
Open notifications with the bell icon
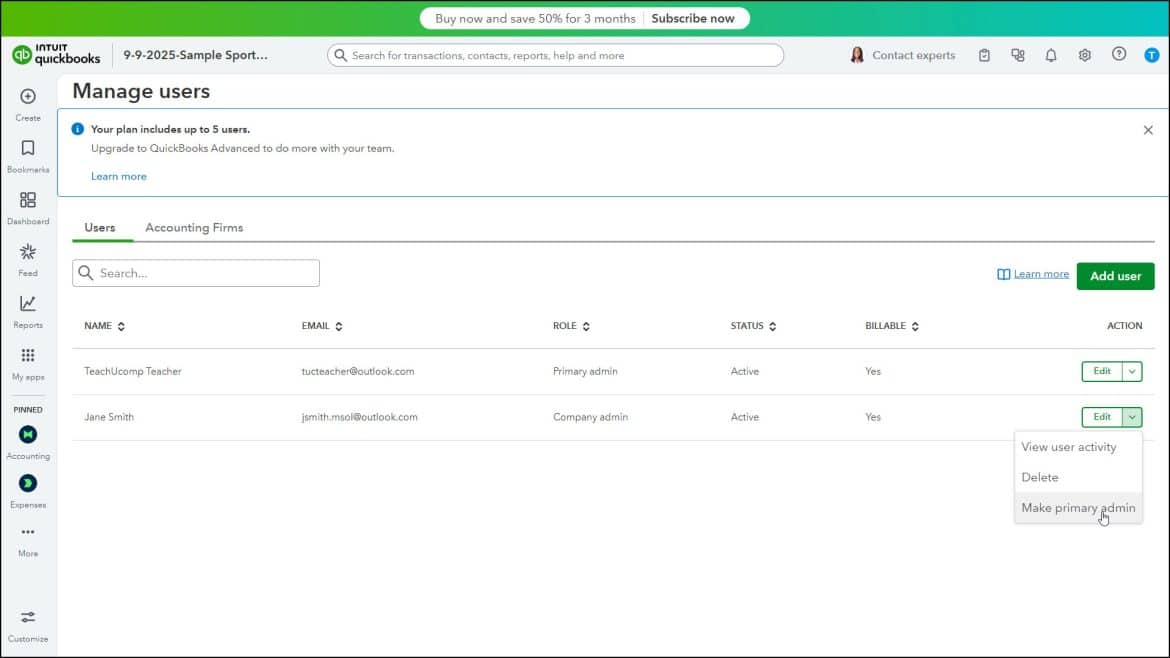(1051, 55)
